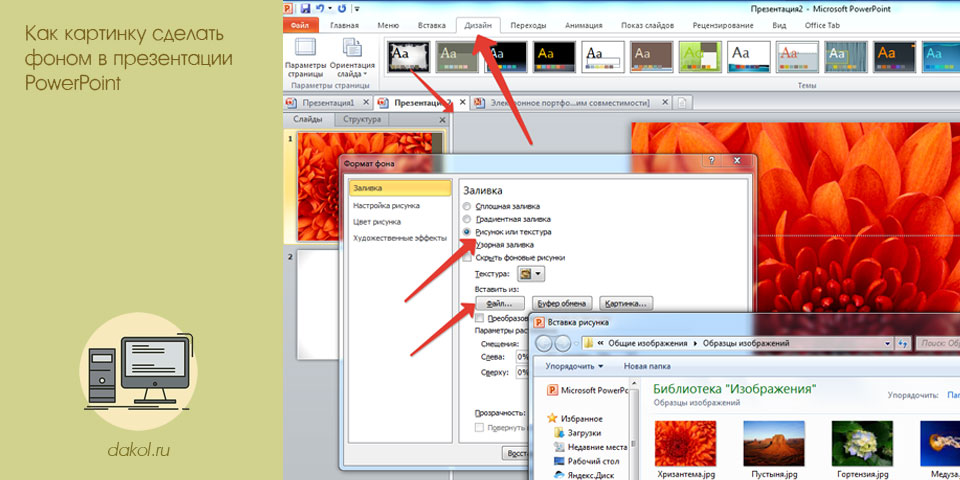
Task: Click the Back arrow in Вставка рисунка
Action: pos(545,343)
